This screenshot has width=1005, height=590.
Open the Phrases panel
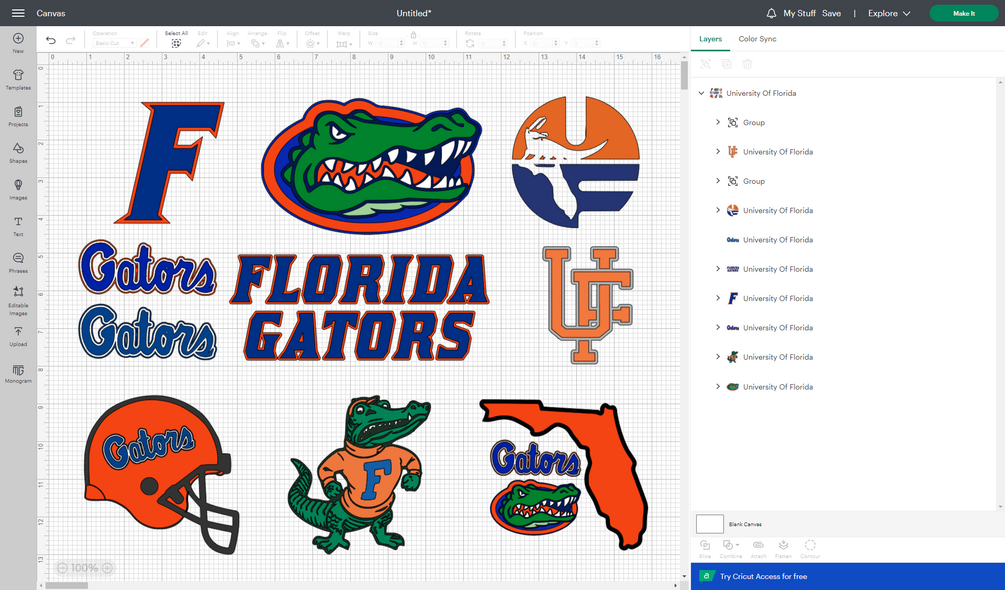point(18,263)
